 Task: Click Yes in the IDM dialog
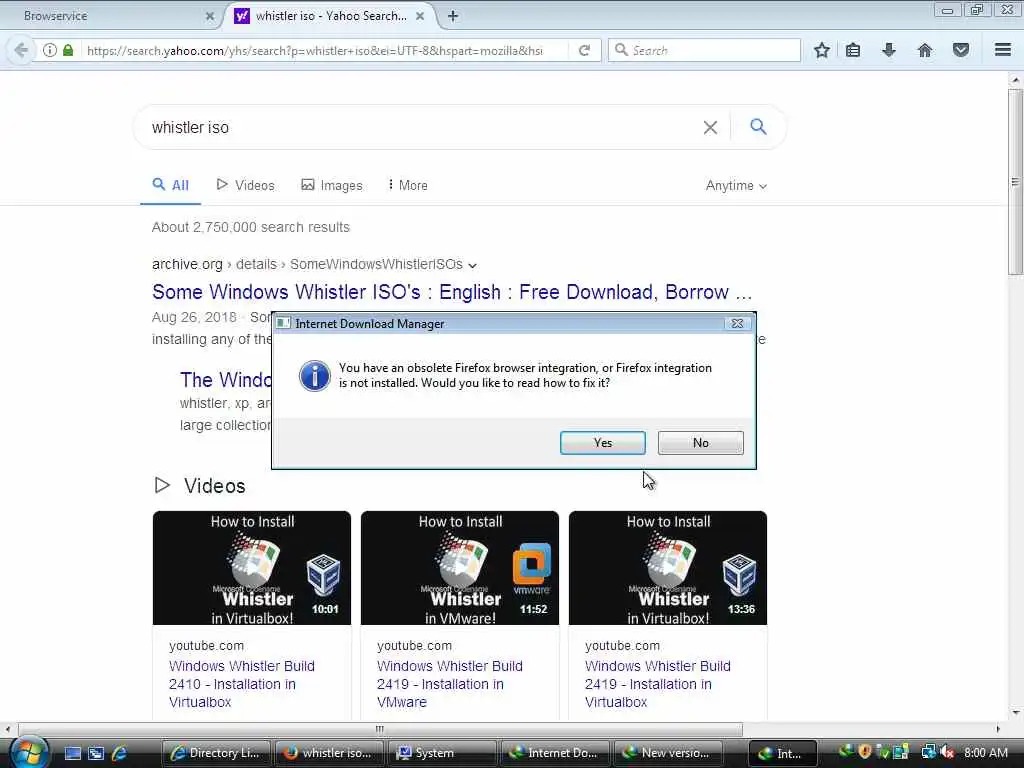(x=603, y=443)
